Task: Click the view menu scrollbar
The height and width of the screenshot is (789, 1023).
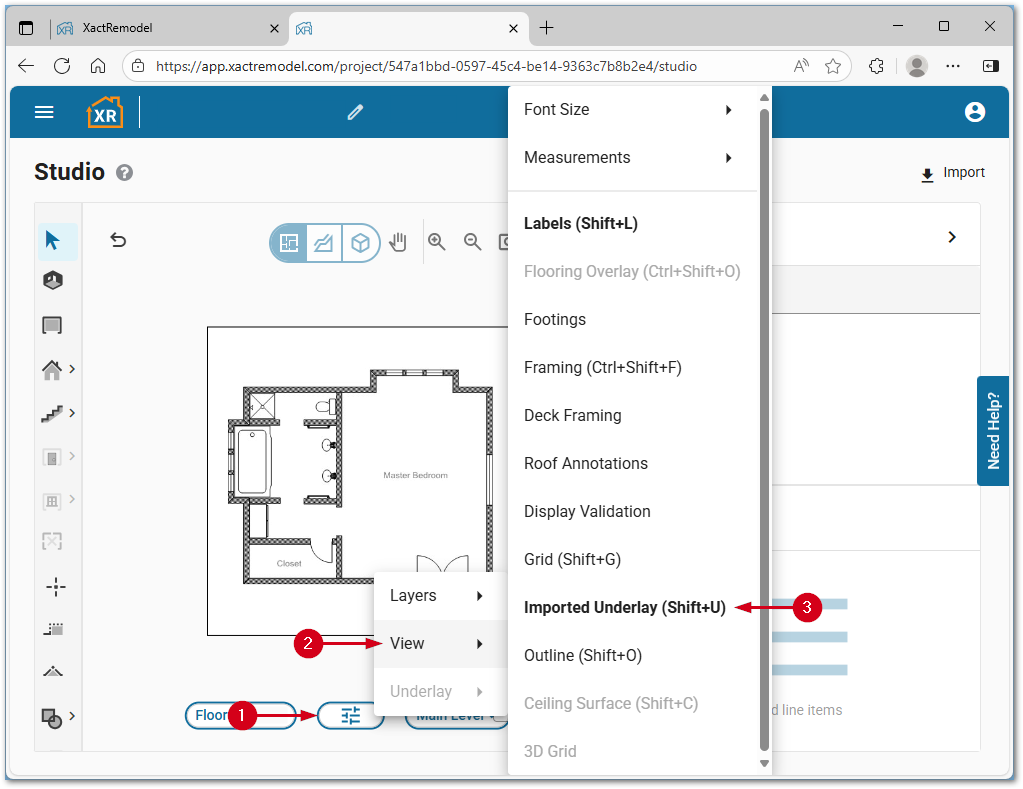Action: coord(765,430)
